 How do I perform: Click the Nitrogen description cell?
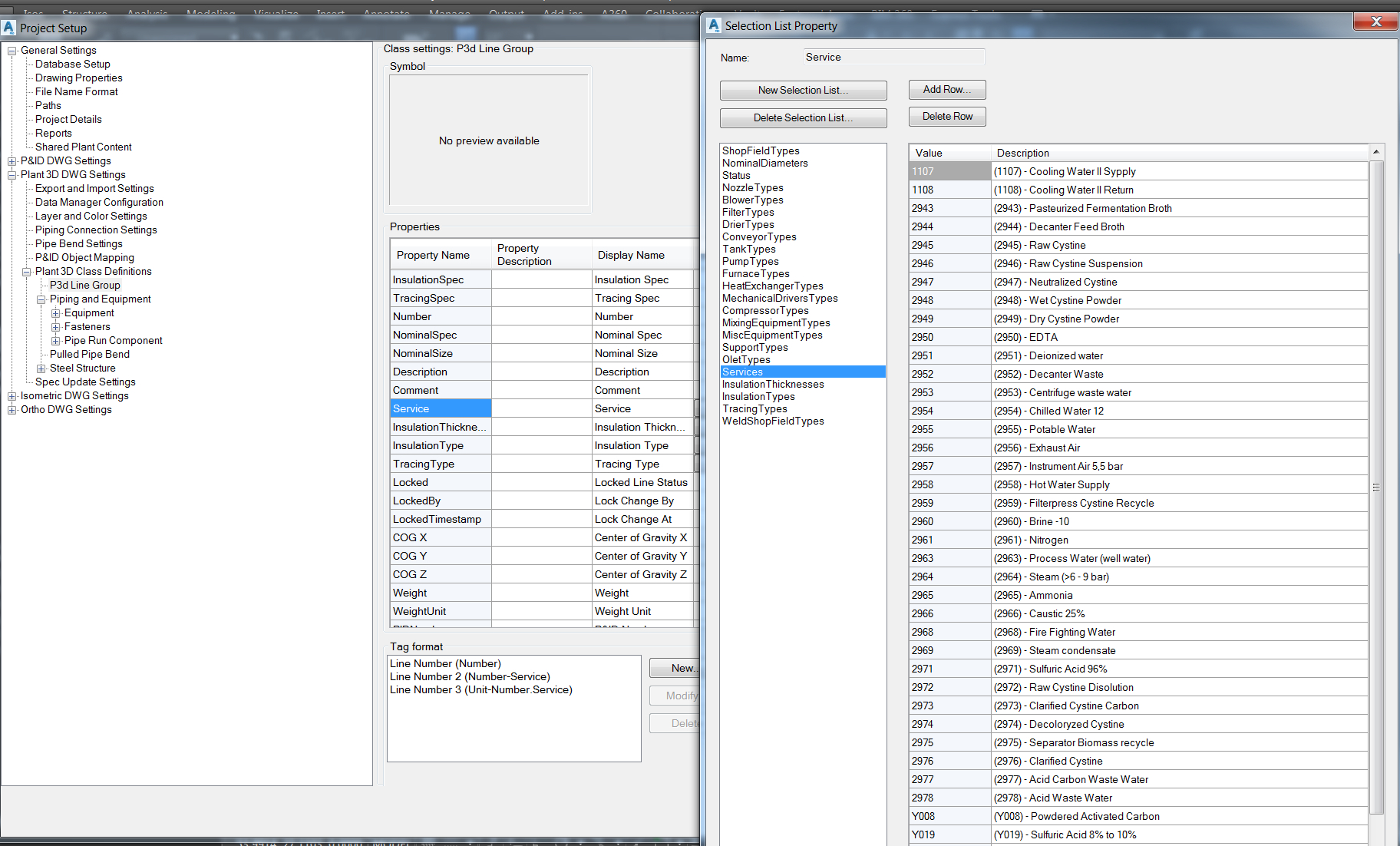coord(1180,540)
